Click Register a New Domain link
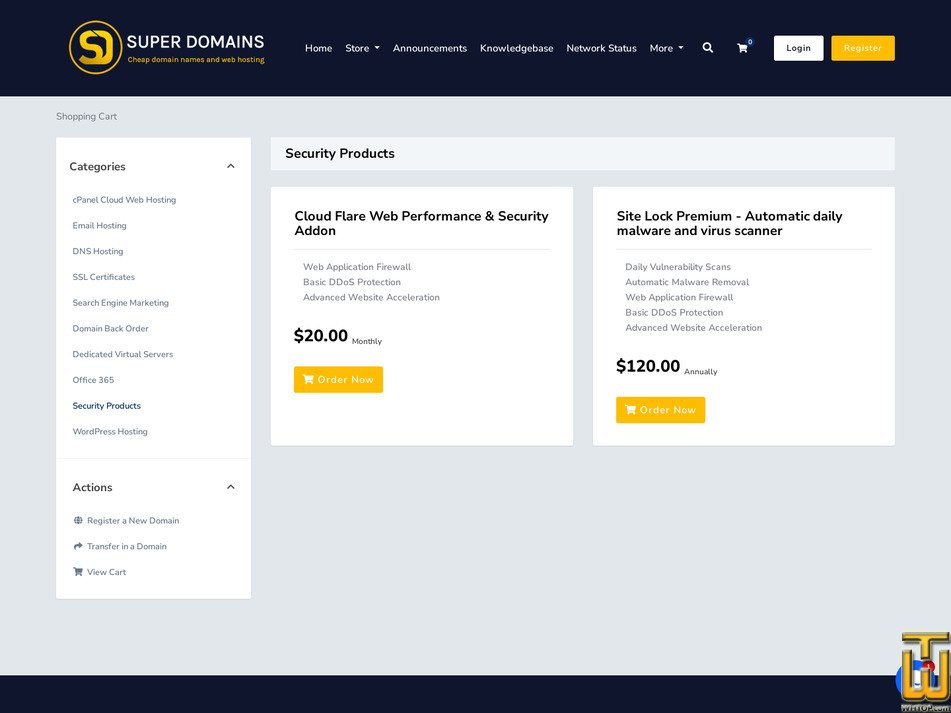The height and width of the screenshot is (713, 951). click(133, 520)
